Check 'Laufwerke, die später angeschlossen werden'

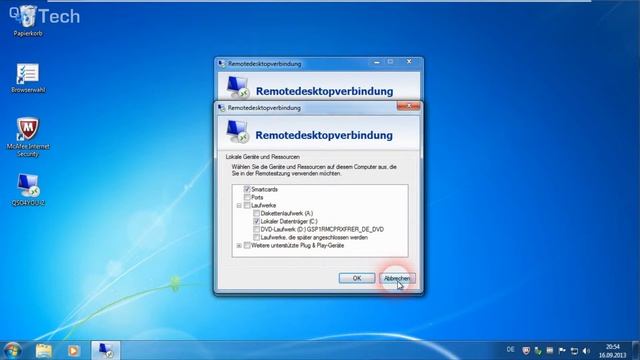[x=256, y=238]
